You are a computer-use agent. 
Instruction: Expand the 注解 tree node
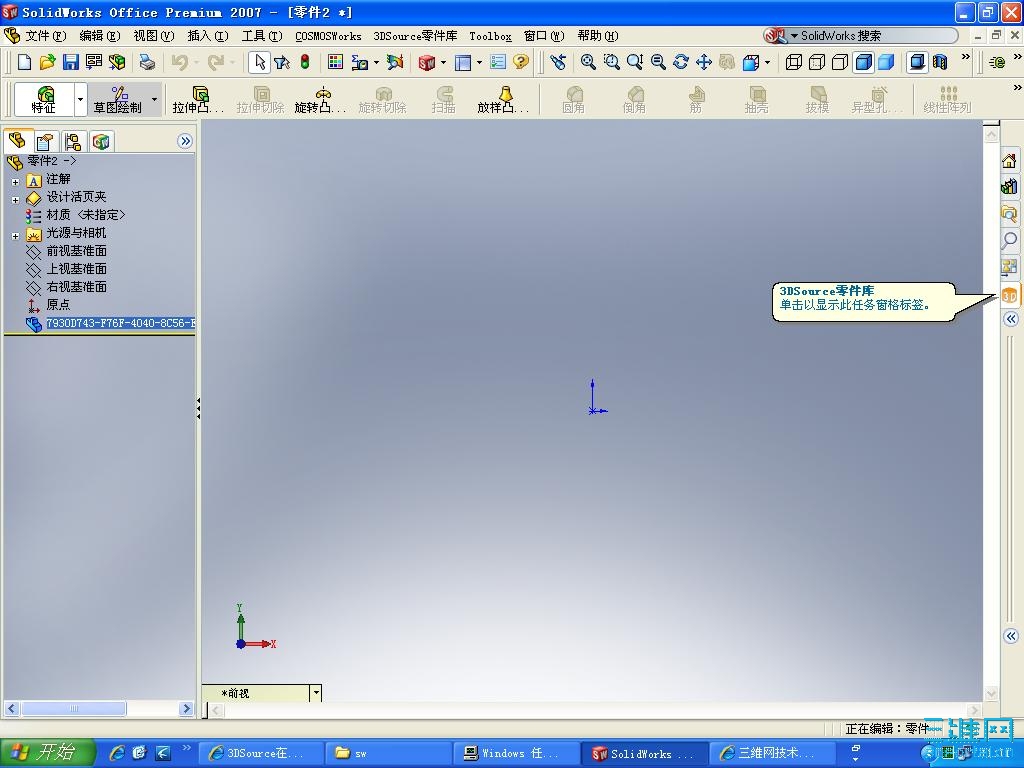coord(15,182)
